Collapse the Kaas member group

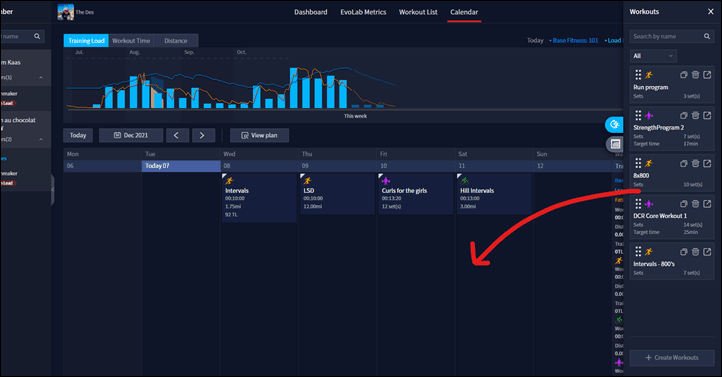pos(41,77)
